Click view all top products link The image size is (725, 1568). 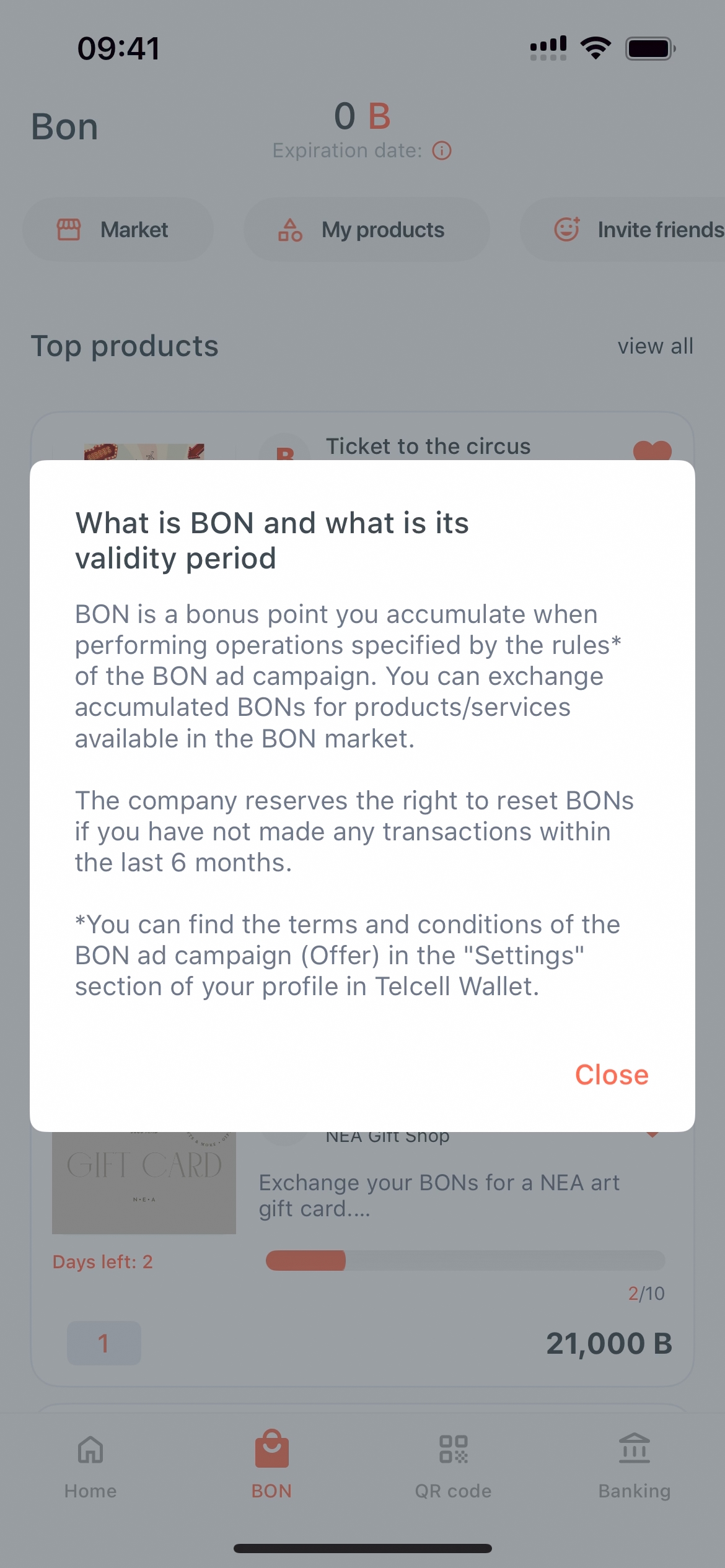[x=655, y=346]
